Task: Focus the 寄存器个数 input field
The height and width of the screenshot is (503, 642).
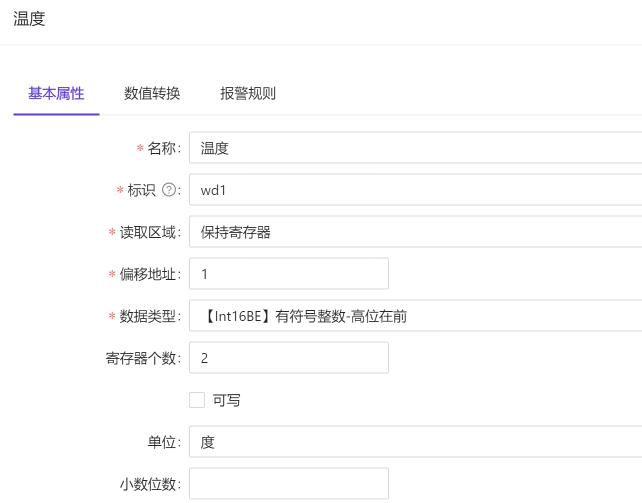Action: click(x=288, y=358)
